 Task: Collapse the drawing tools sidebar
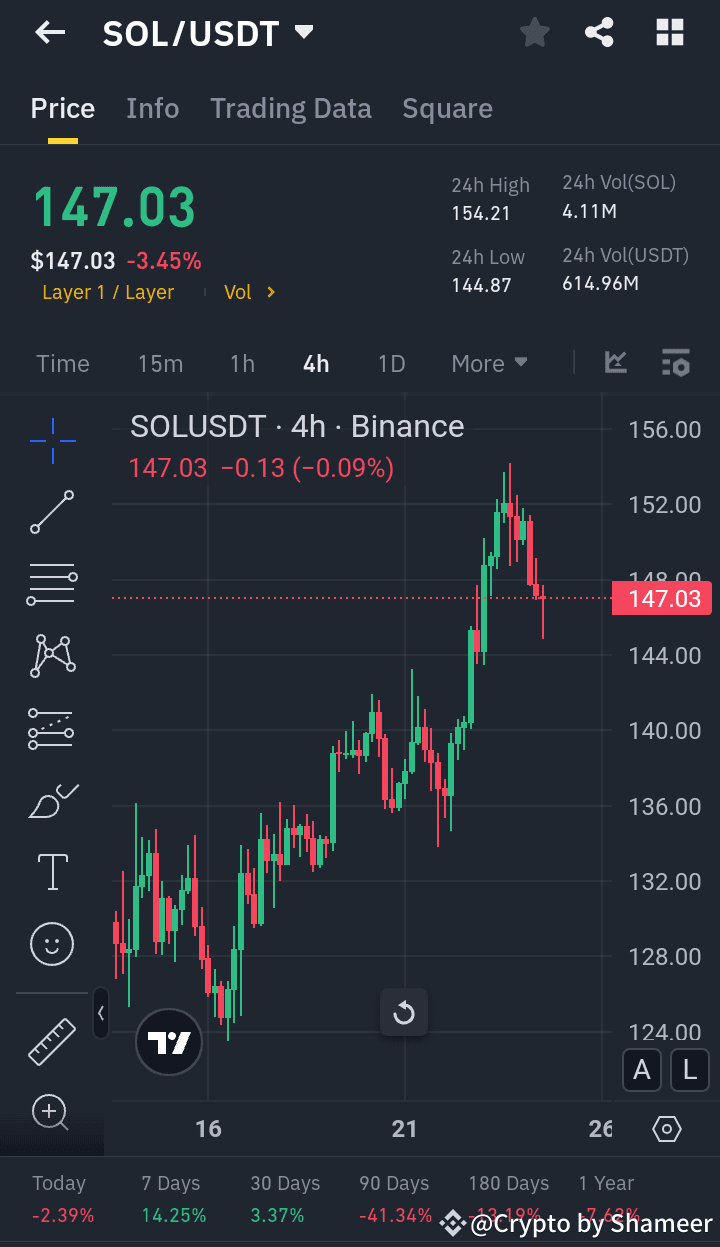click(x=101, y=1013)
